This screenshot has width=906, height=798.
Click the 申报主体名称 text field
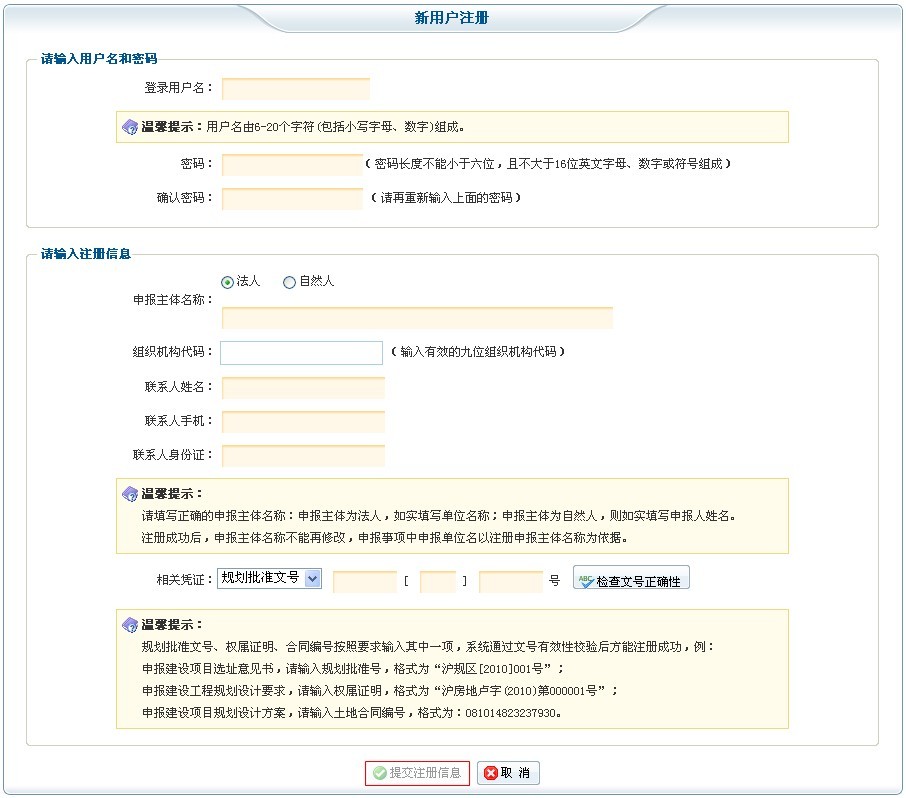(x=416, y=318)
